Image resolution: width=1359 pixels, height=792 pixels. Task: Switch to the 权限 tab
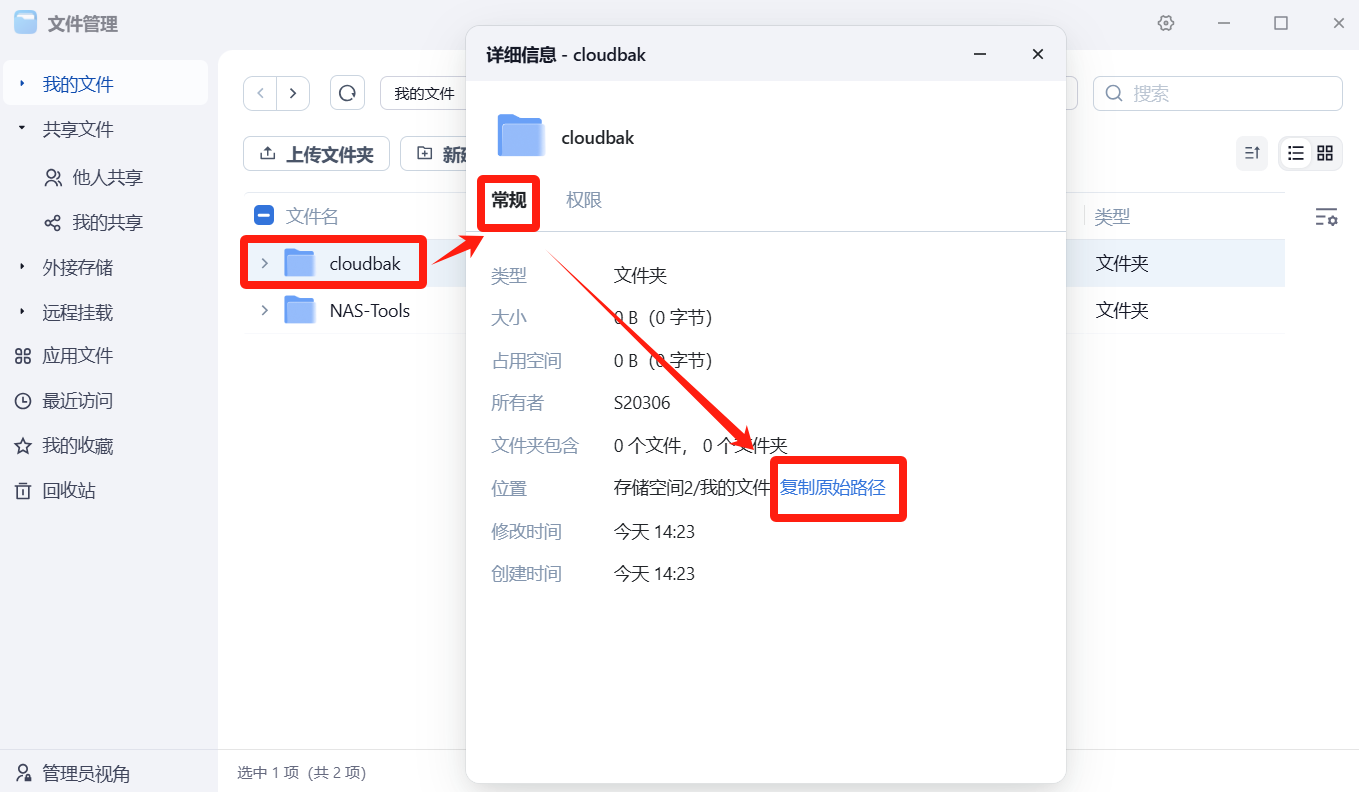pos(584,200)
